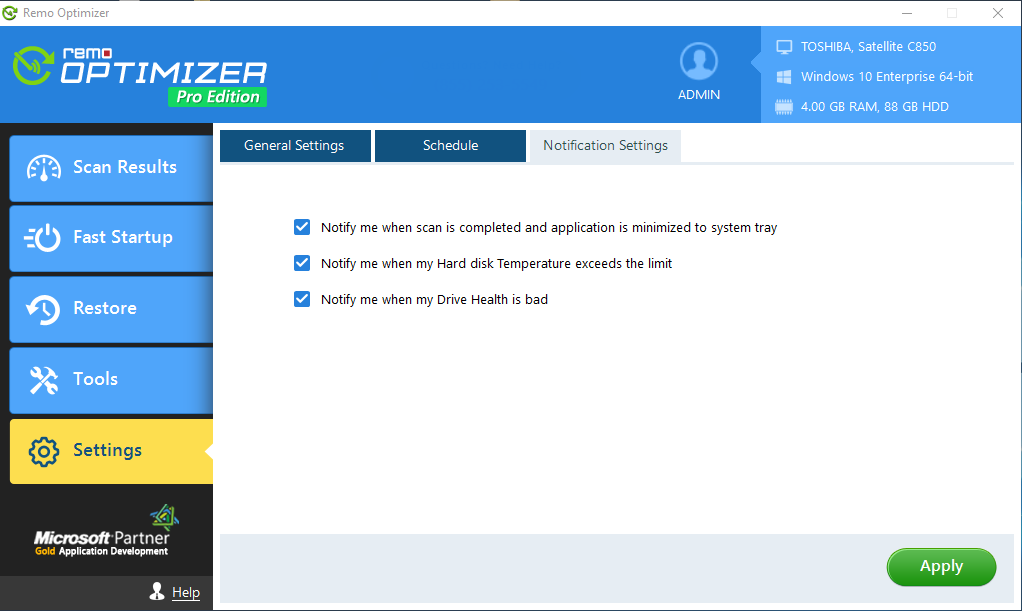The image size is (1022, 611).
Task: Open Restore via its rewind arrow icon
Action: [42, 309]
